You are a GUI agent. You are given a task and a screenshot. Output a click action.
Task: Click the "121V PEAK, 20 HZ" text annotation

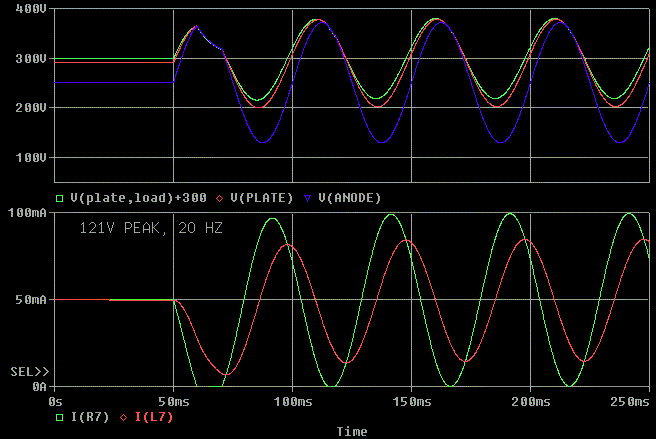pyautogui.click(x=151, y=229)
